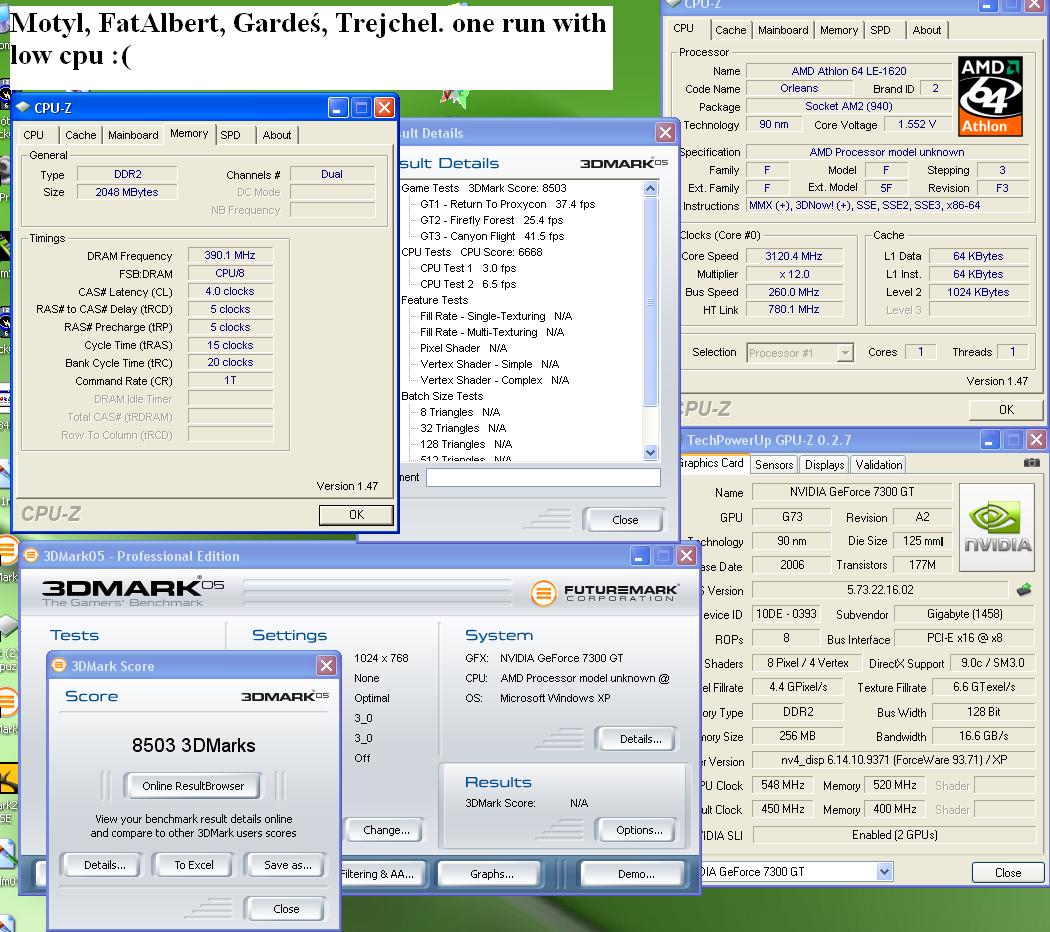The width and height of the screenshot is (1050, 932).
Task: Click DRAM Frequency 390.1 MHz value
Action: 230,255
